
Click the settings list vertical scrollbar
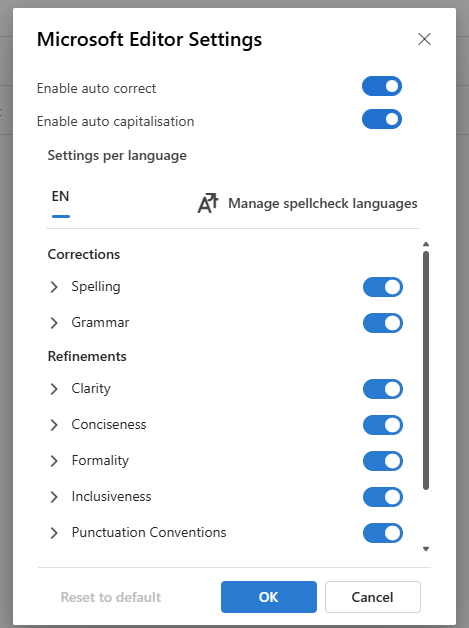click(x=426, y=370)
